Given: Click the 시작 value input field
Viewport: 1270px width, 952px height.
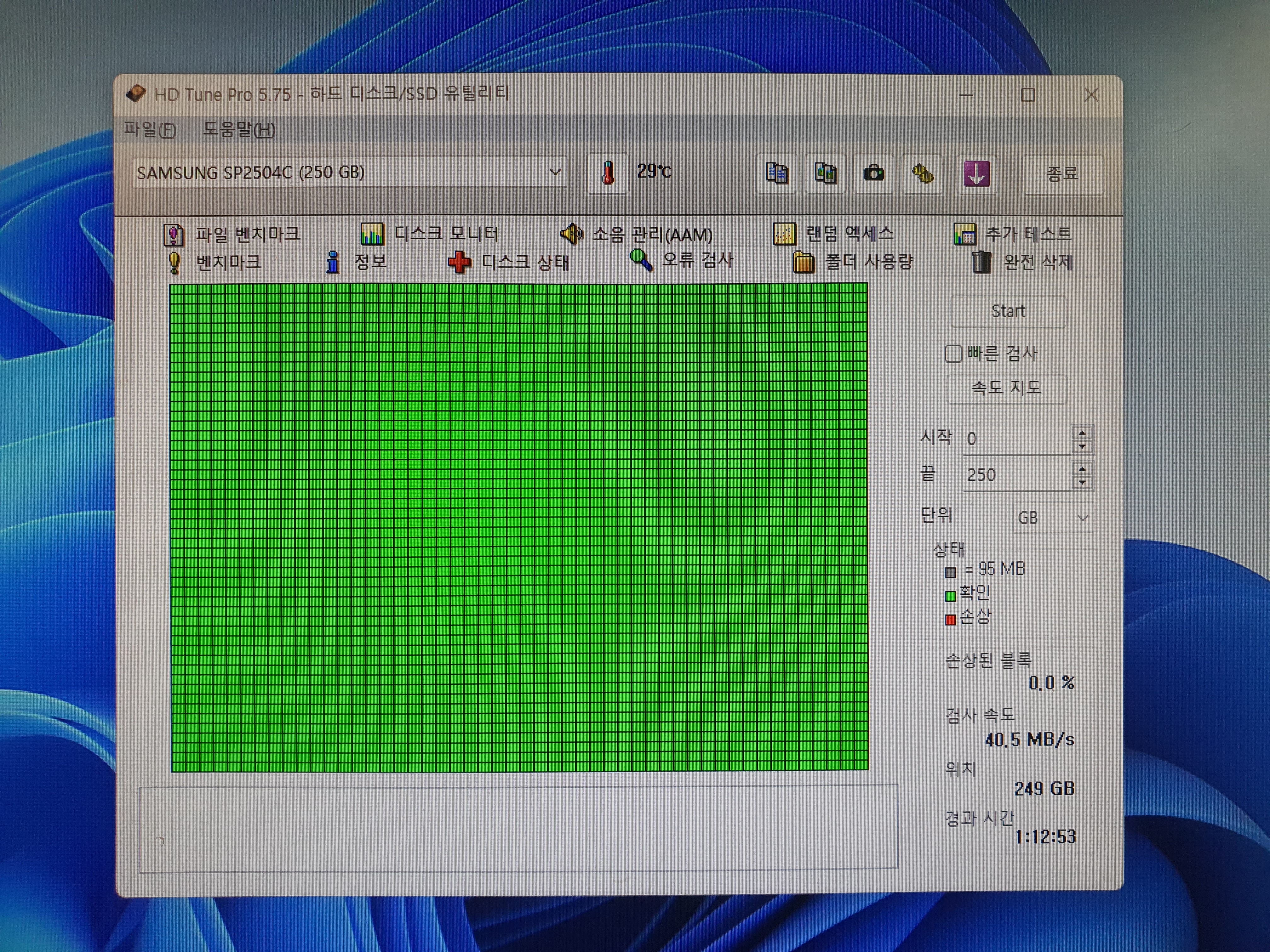Looking at the screenshot, I should [1017, 439].
